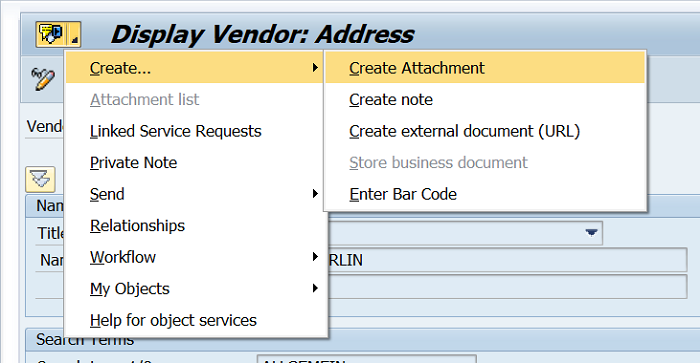Expand the Workflow submenu arrow

[x=315, y=256]
